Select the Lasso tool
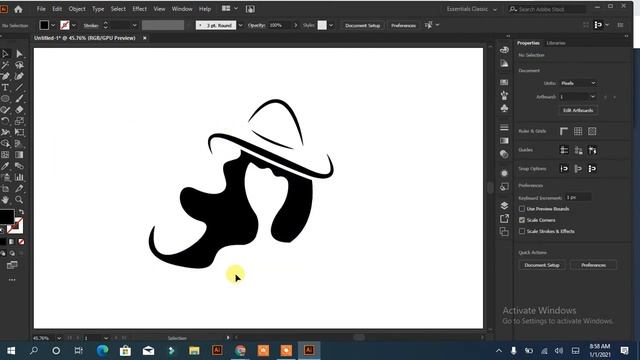This screenshot has height=360, width=640. tap(19, 65)
